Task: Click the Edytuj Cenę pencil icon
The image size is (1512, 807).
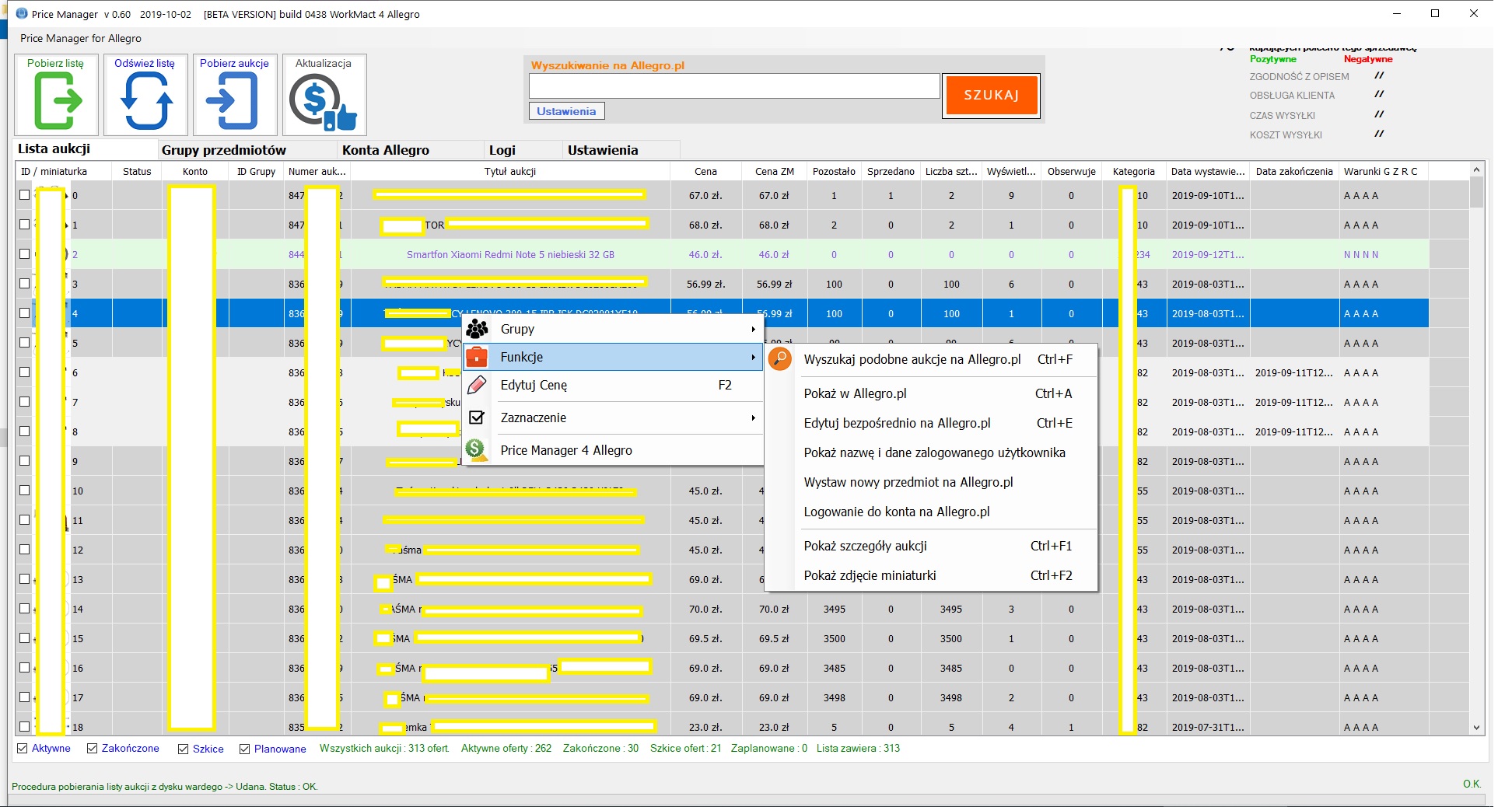Action: 477,385
